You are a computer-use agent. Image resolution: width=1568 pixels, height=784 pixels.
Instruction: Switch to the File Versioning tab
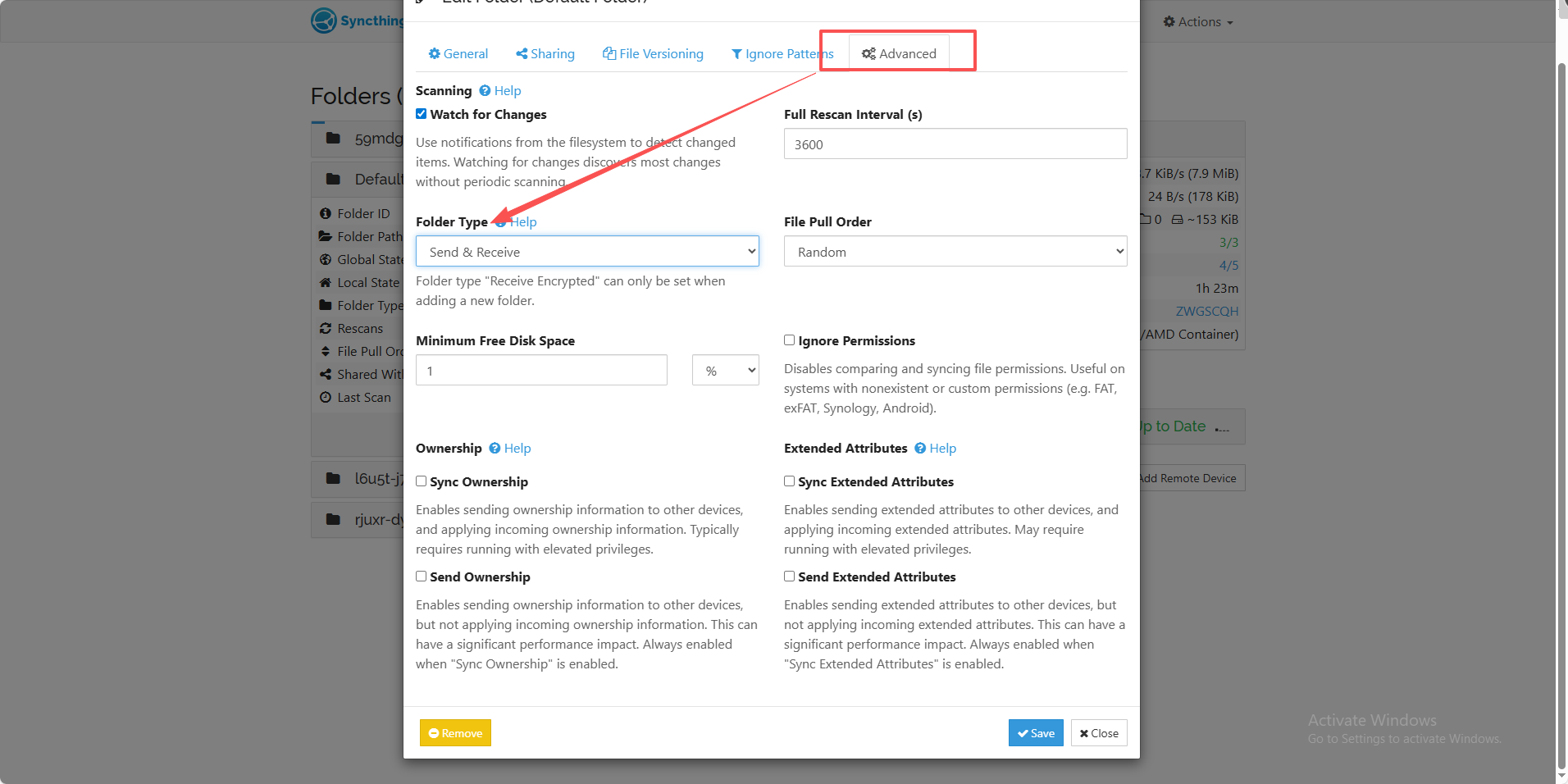(x=654, y=53)
